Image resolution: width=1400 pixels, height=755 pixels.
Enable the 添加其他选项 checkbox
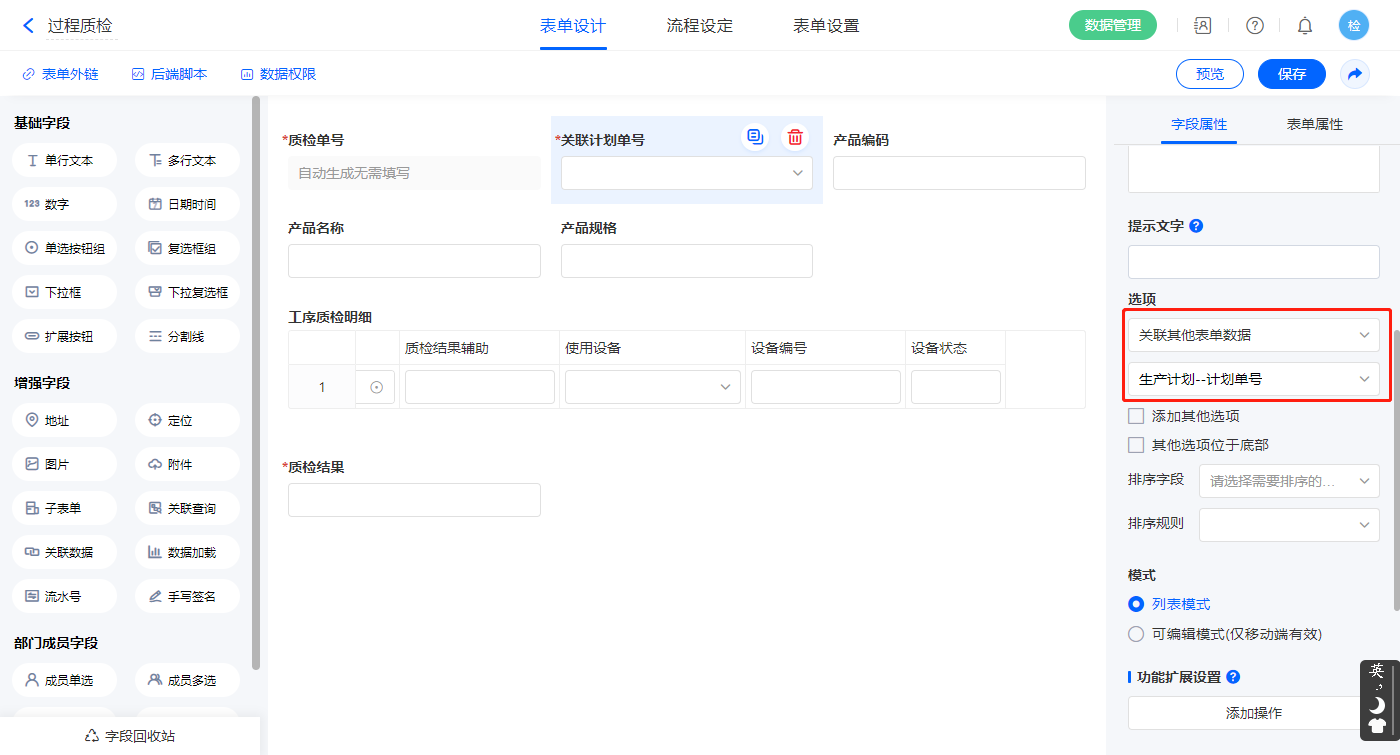click(x=1136, y=416)
